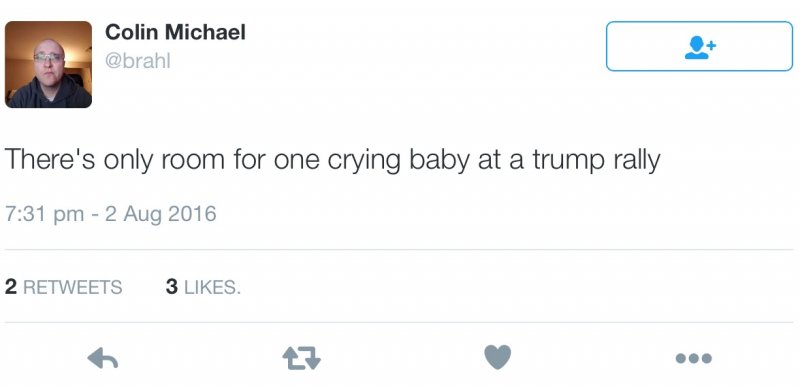Open profile via Colin Michael name

[175, 33]
